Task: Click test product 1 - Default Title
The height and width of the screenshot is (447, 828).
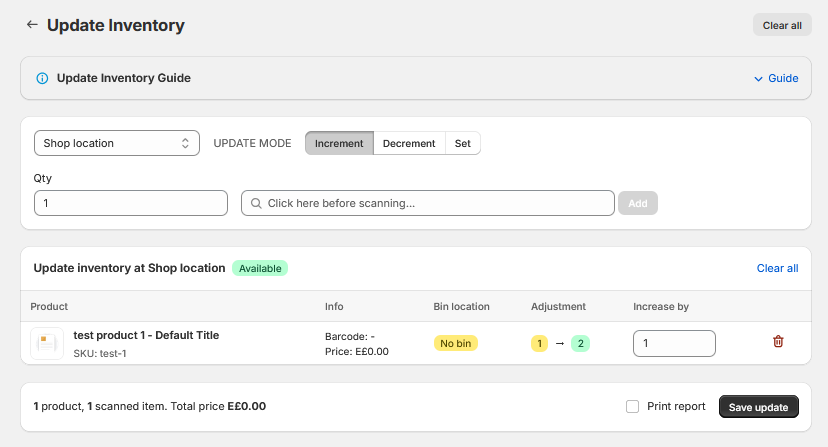Action: coord(146,335)
